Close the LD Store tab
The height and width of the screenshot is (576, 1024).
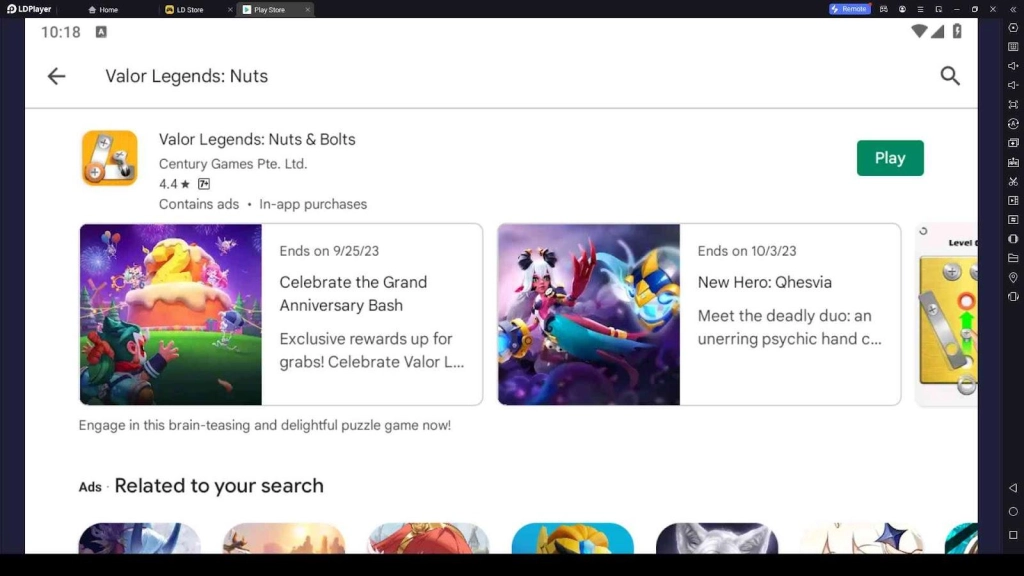coord(230,10)
